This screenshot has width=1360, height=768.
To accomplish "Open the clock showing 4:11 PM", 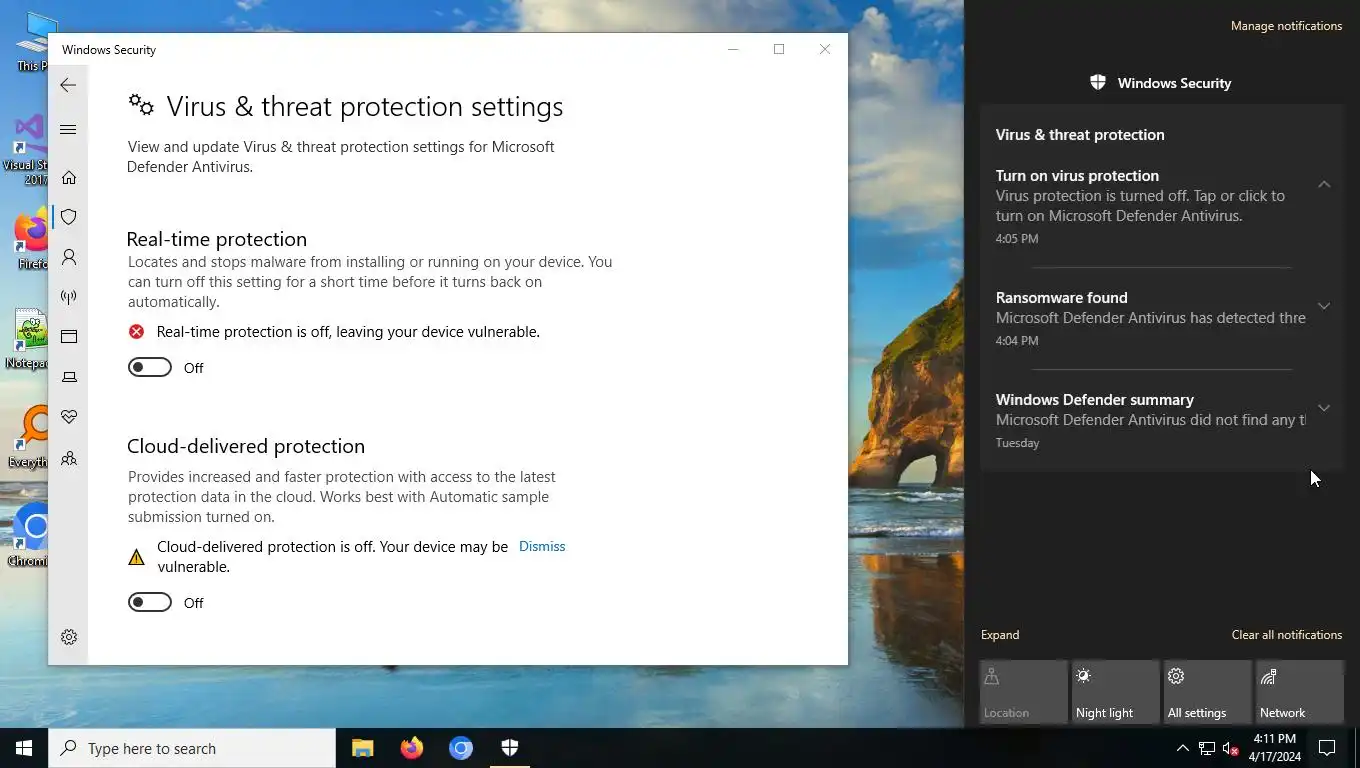I will pyautogui.click(x=1274, y=748).
